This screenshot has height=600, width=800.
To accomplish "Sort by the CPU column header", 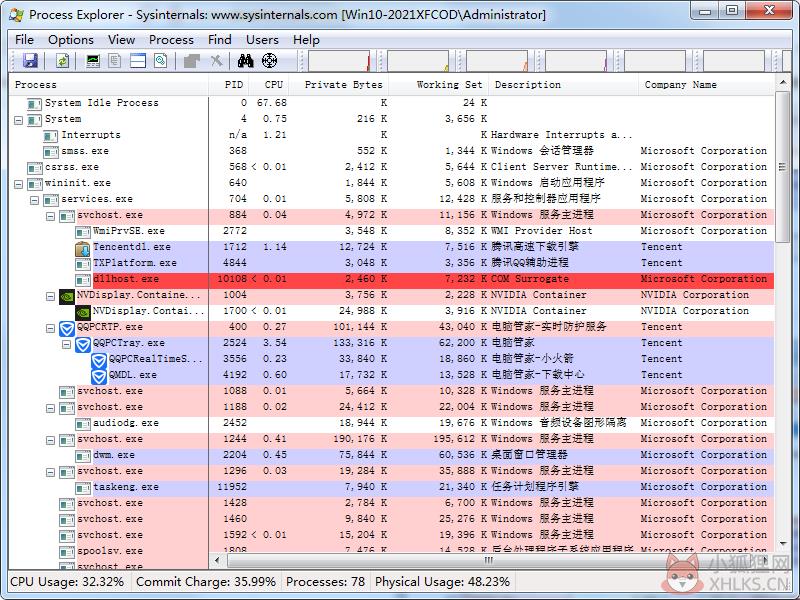I will (x=270, y=85).
